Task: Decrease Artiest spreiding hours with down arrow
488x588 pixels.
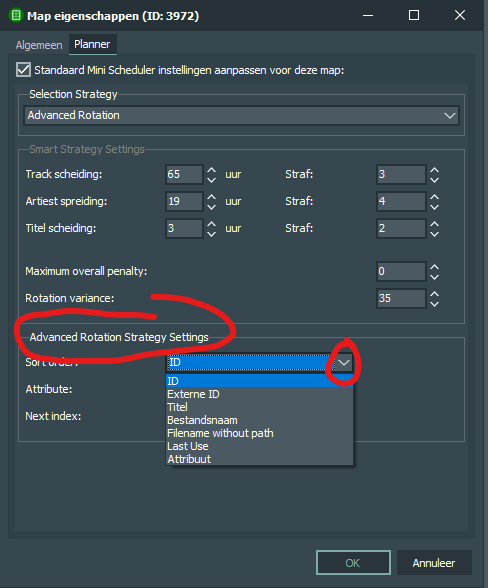Action: [212, 207]
